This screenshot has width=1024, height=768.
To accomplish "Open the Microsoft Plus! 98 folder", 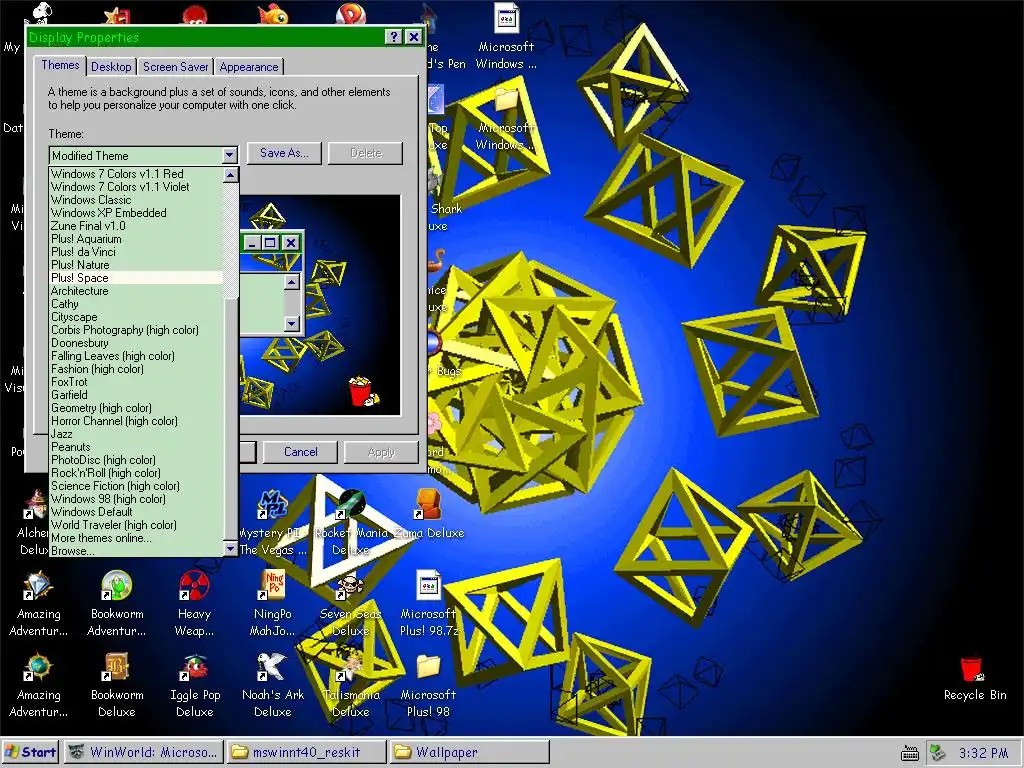I will tap(428, 667).
